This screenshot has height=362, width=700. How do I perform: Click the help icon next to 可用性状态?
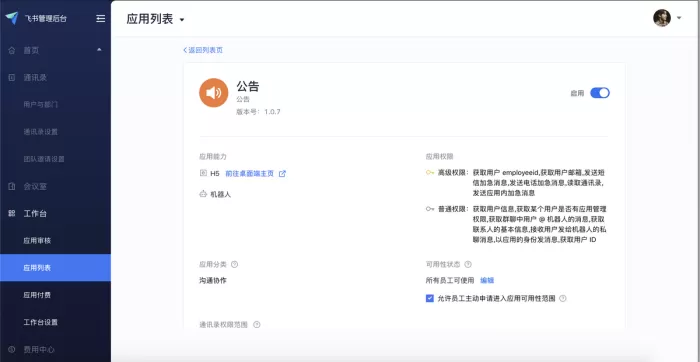tap(468, 264)
